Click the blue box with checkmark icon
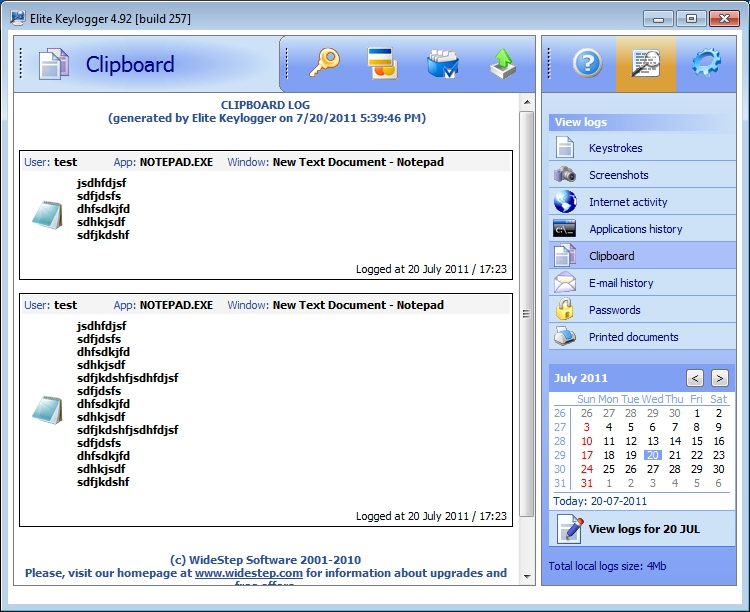Viewport: 750px width, 612px height. [442, 63]
